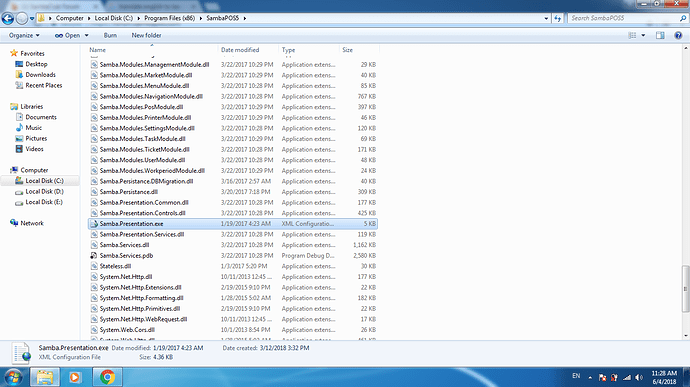The height and width of the screenshot is (387, 690).
Task: Click Windows Explorer taskbar icon
Action: point(44,377)
